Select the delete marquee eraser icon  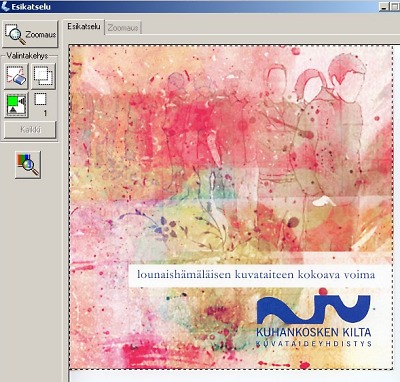coord(16,76)
